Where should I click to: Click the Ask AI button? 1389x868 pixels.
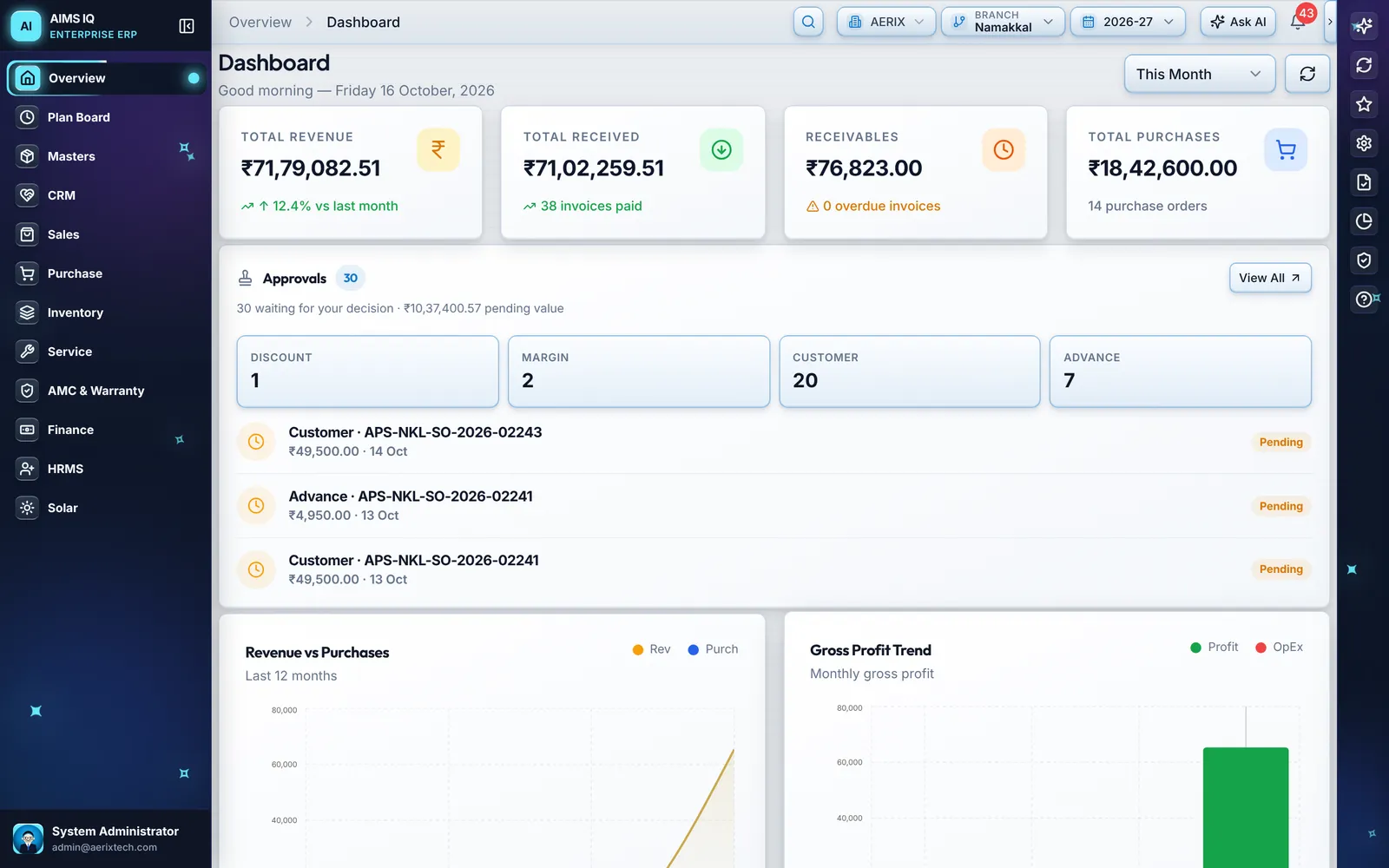pos(1238,22)
